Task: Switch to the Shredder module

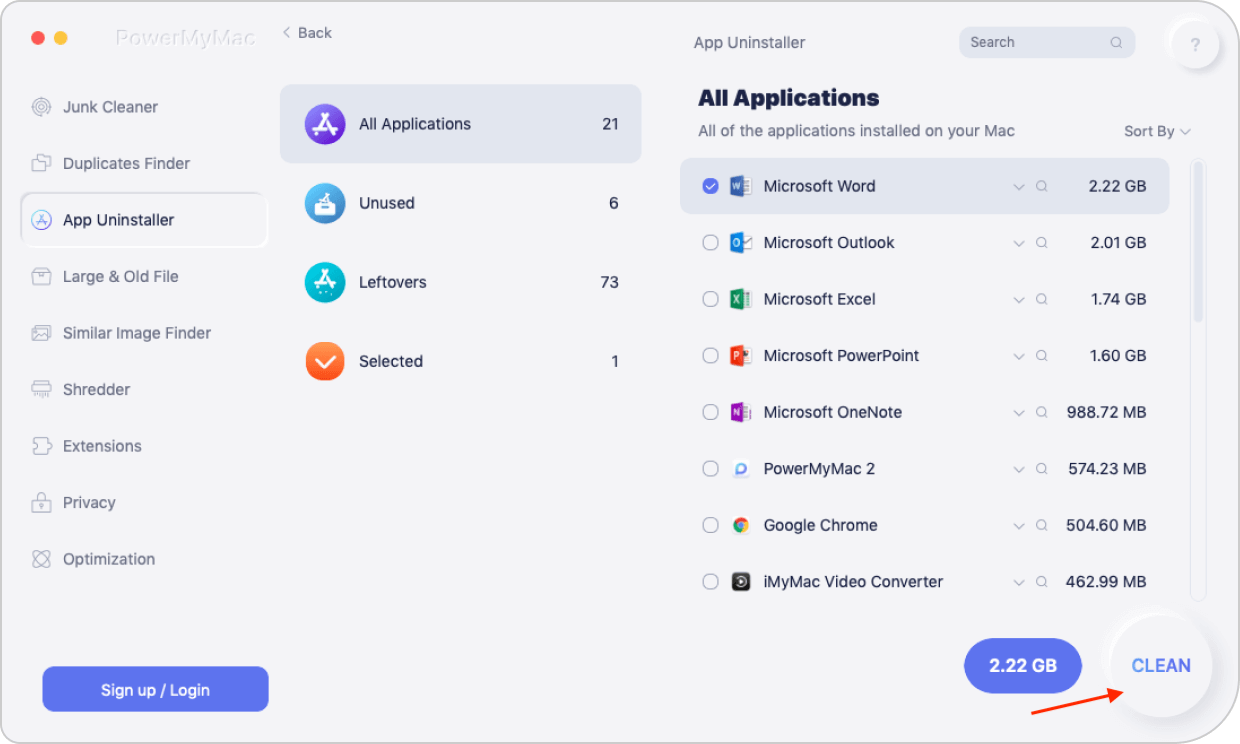Action: (144, 389)
